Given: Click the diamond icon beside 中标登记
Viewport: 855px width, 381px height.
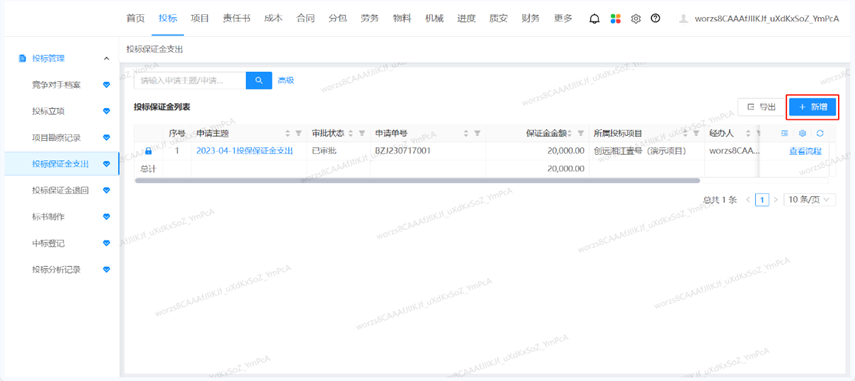Looking at the screenshot, I should coord(107,243).
